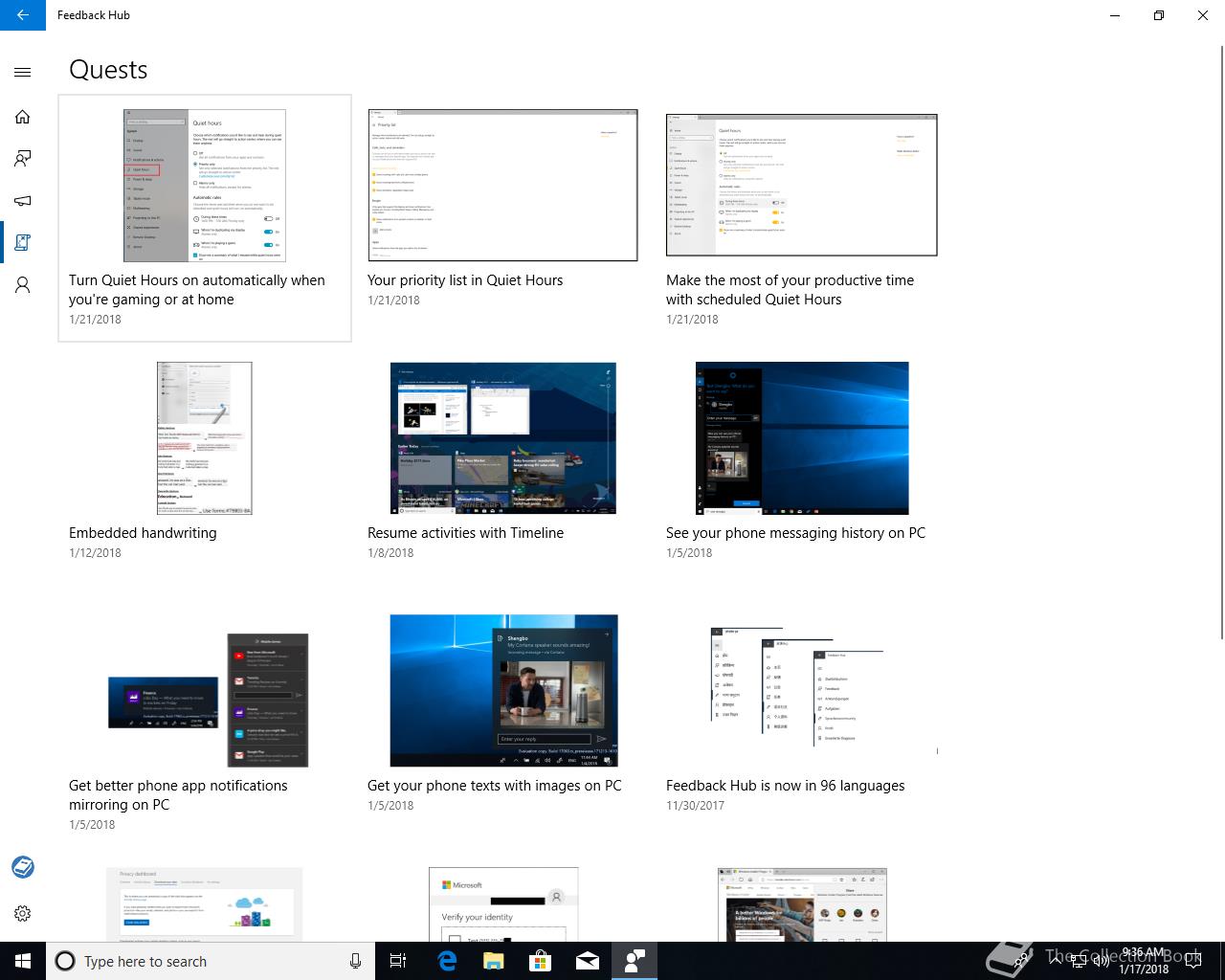Click the Feedback Hub title bar text
The height and width of the screenshot is (980, 1225).
tap(94, 15)
